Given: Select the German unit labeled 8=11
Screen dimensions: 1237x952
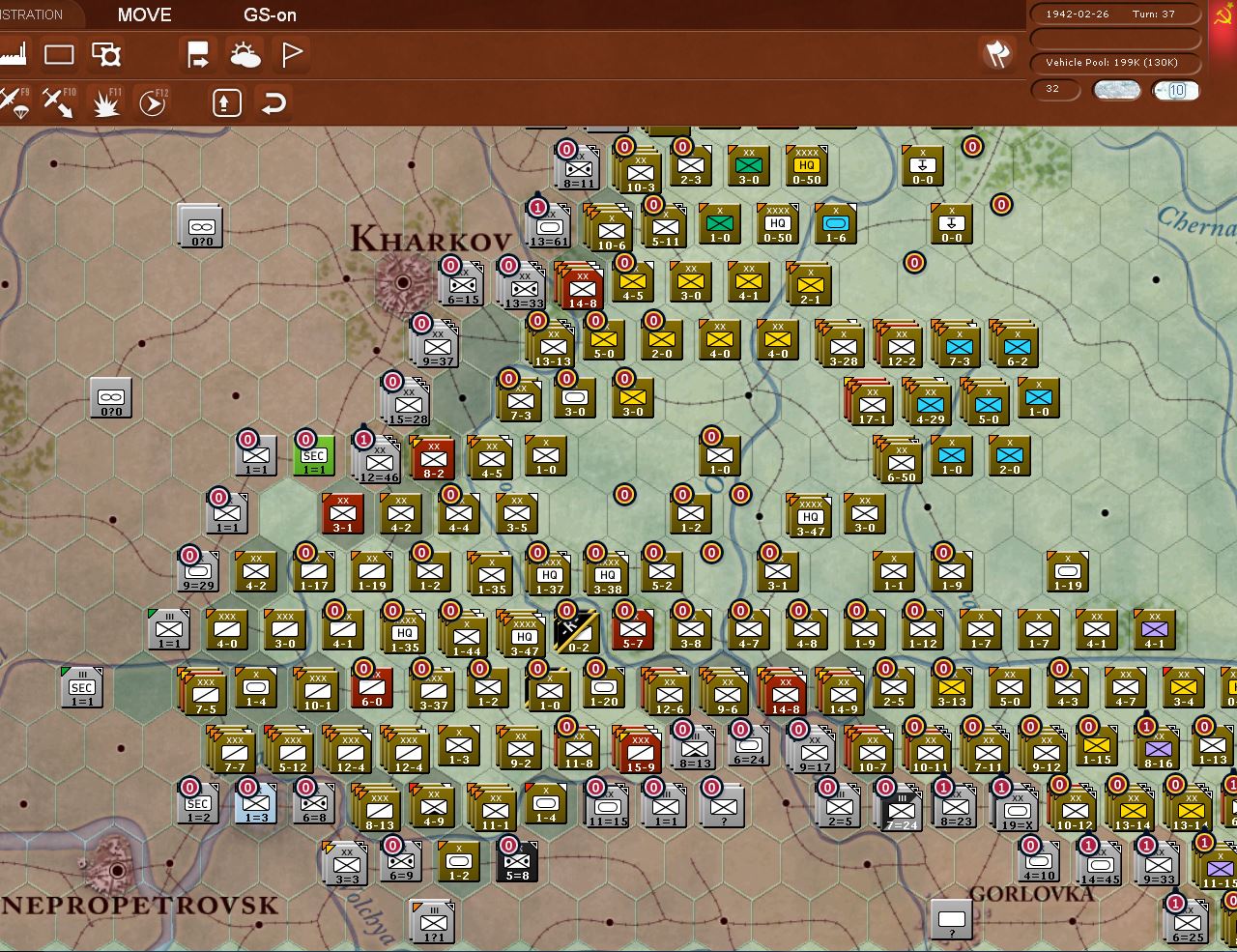Looking at the screenshot, I should pyautogui.click(x=579, y=169).
